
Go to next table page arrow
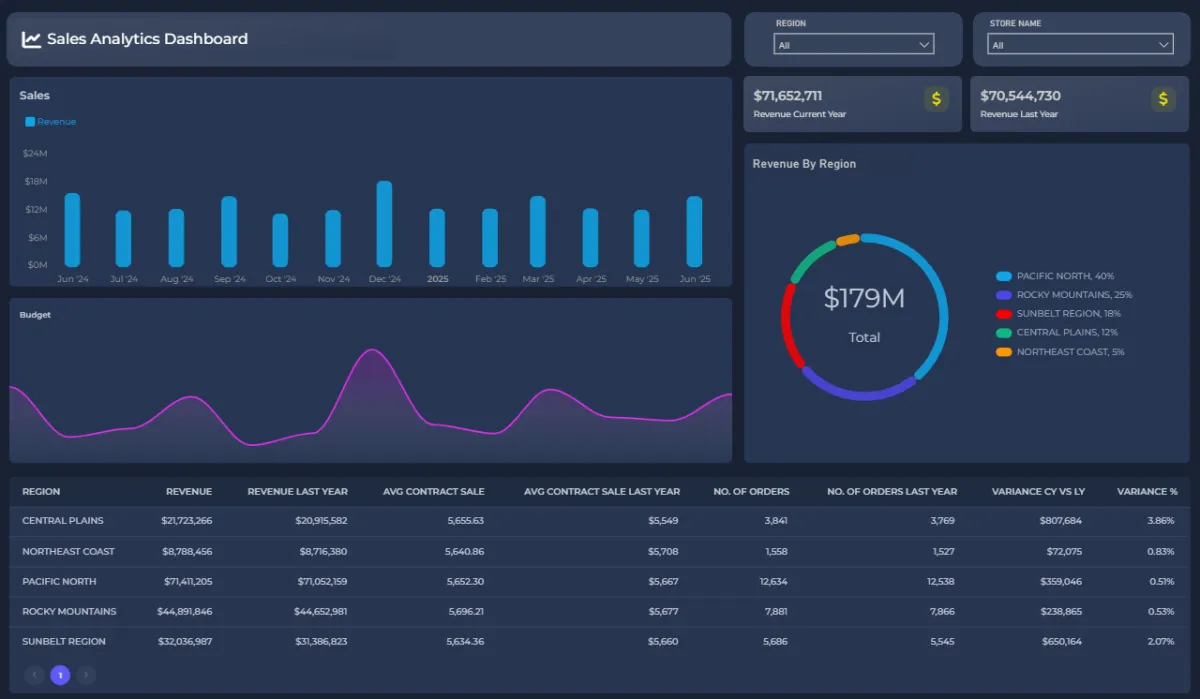pos(86,675)
